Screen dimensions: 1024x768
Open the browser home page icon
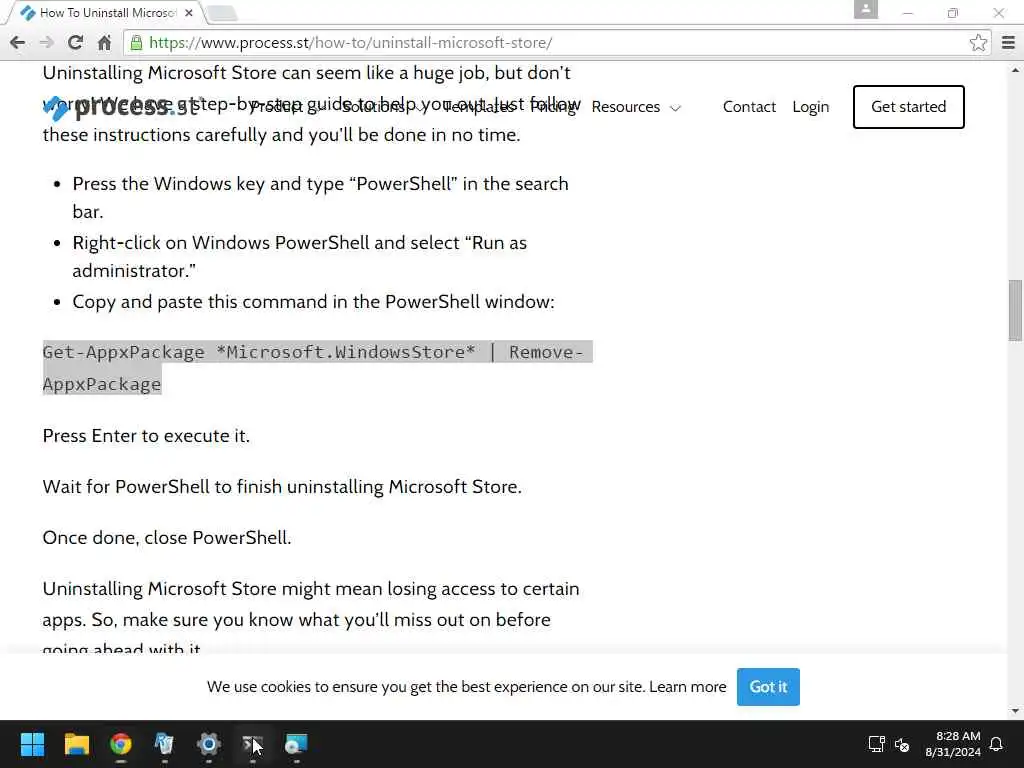point(104,42)
